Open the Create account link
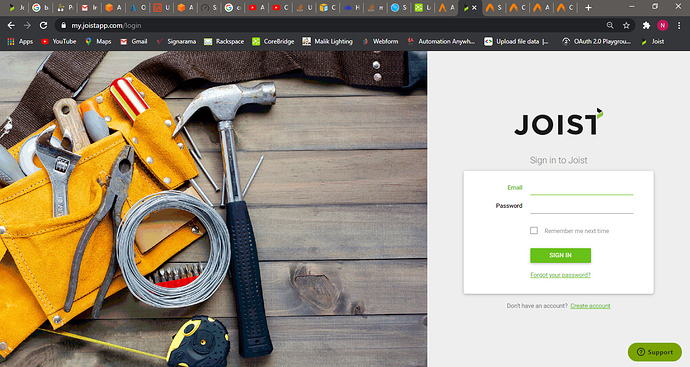 tap(590, 306)
